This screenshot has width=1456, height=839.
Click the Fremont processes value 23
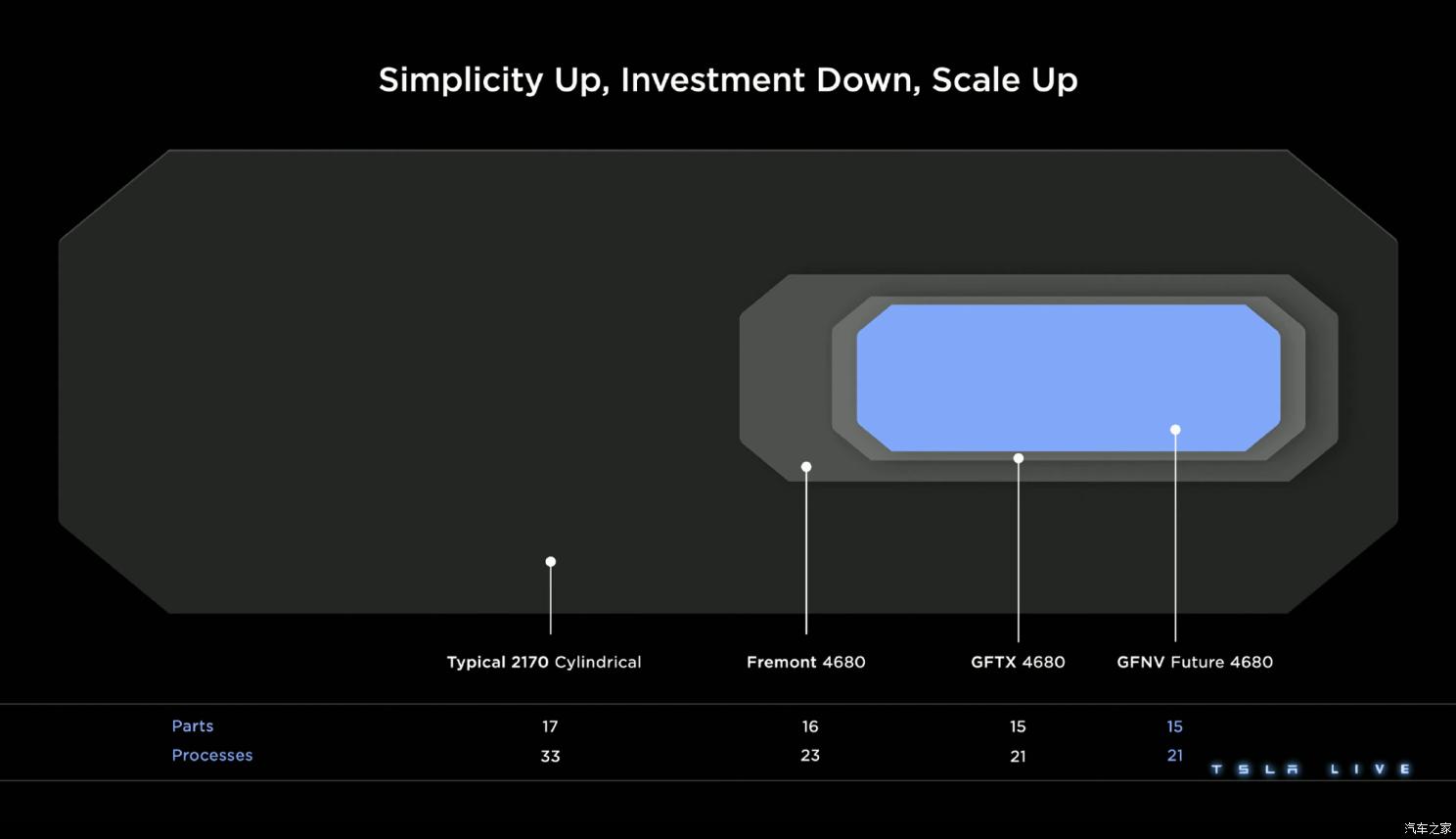pos(810,756)
